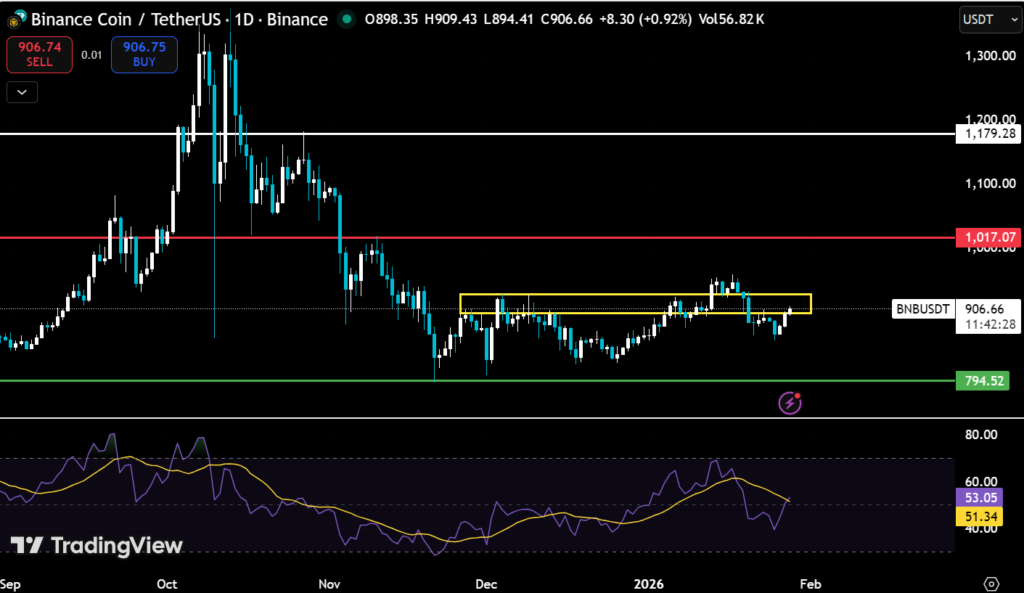This screenshot has height=593, width=1024.
Task: Select the 906.75 BUY button
Action: (x=144, y=54)
